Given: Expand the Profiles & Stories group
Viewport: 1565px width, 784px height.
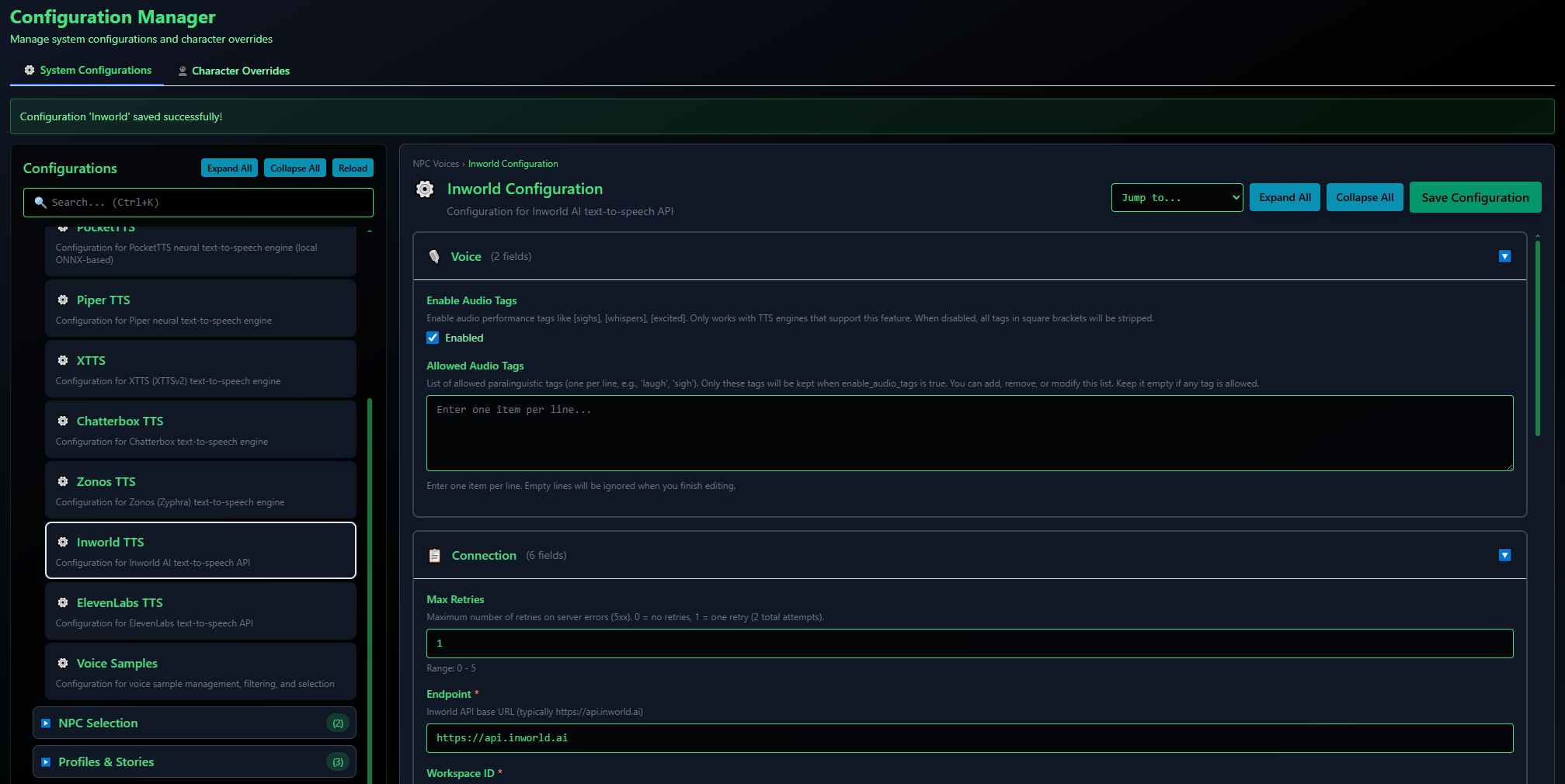Looking at the screenshot, I should [46, 761].
